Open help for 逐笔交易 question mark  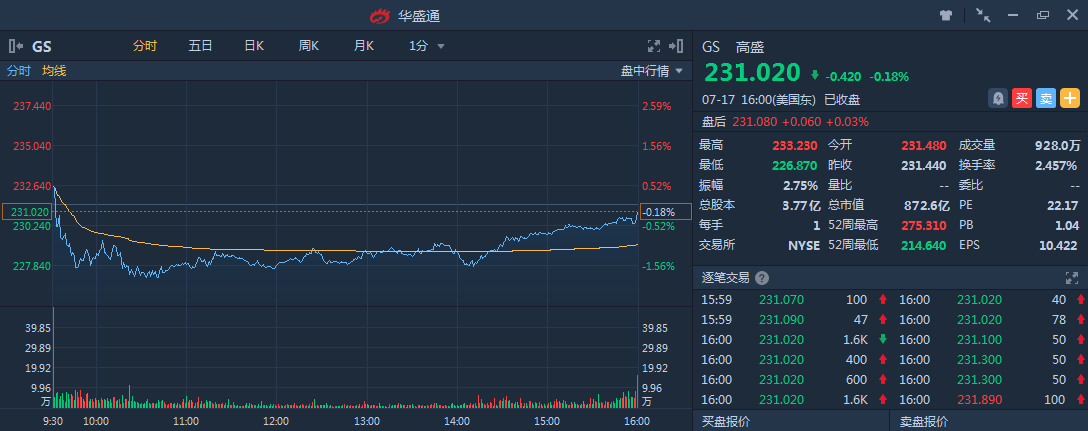(762, 278)
